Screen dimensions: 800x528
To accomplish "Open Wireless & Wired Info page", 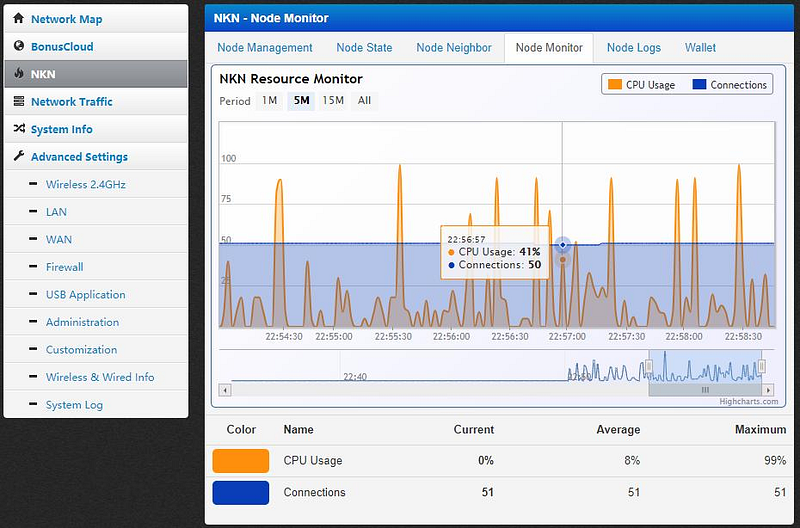I will (x=100, y=377).
